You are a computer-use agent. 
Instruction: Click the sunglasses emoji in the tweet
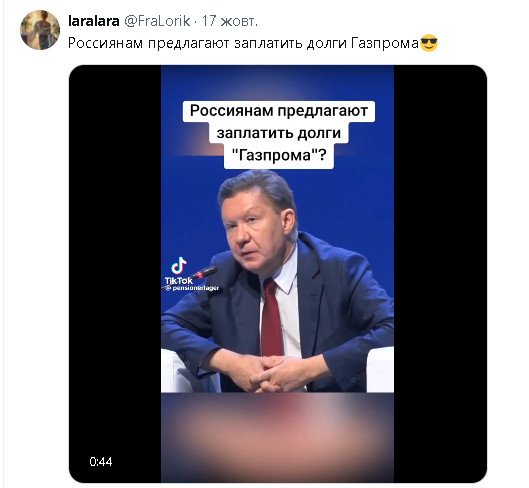point(428,43)
